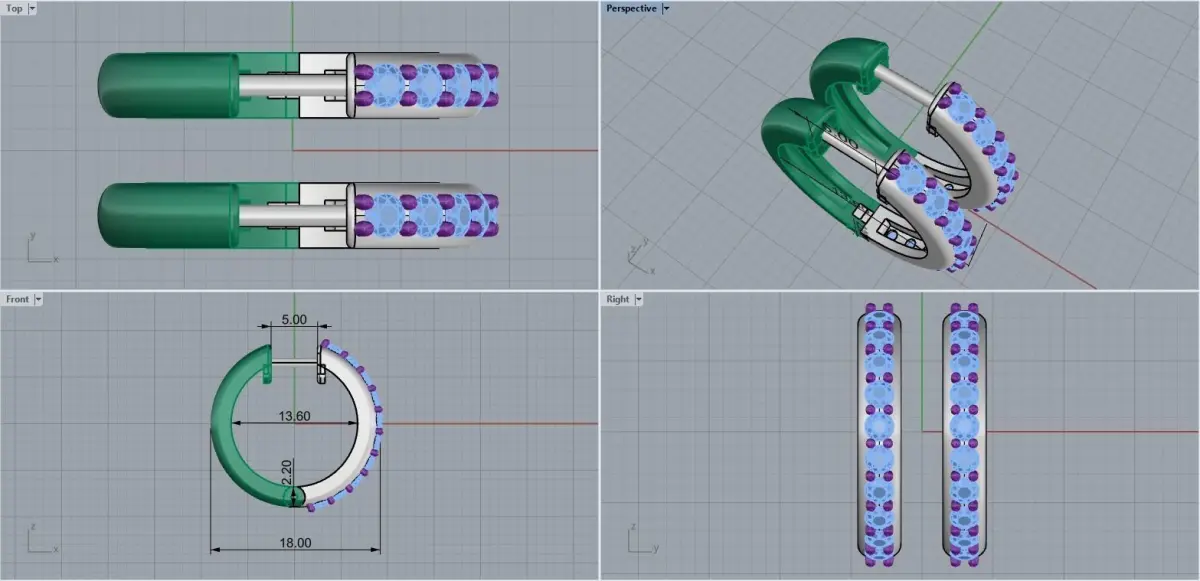Activate the Right viewport title label

[618, 299]
